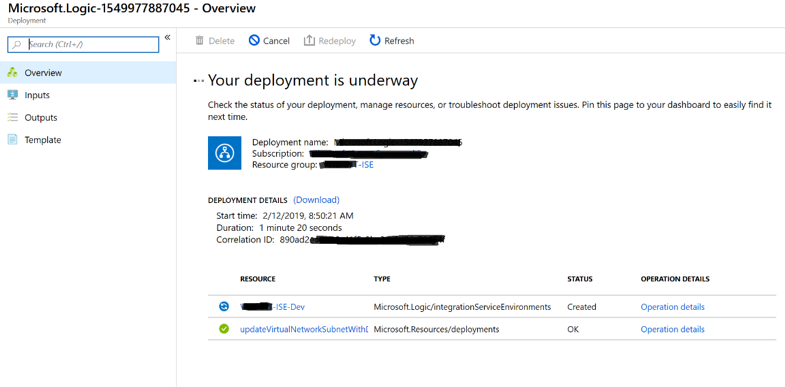785x387 pixels.
Task: Click the page title Microsoft.Logic-1549977887045 - Overview
Action: 132,9
